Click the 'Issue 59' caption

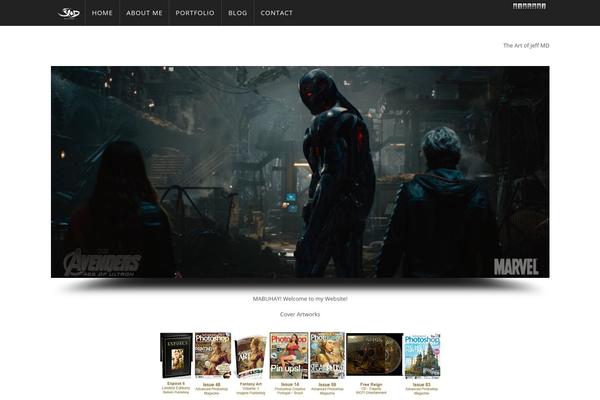[327, 384]
